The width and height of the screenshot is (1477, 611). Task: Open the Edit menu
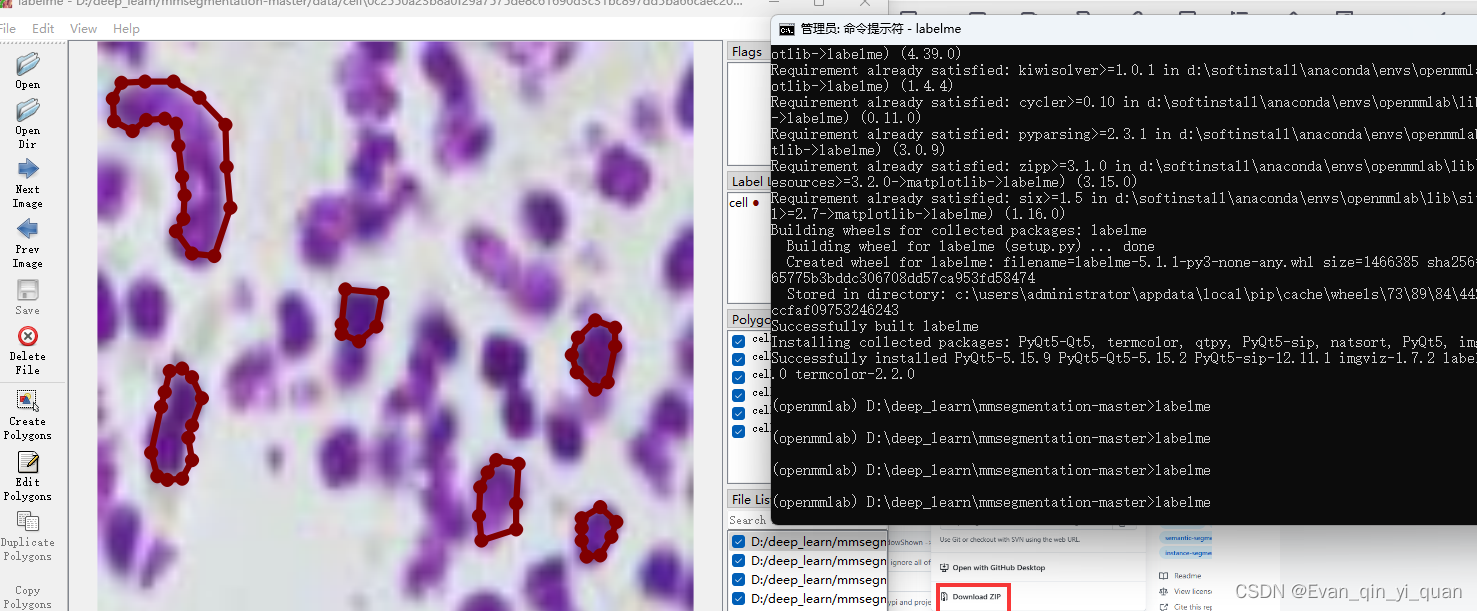coord(42,28)
